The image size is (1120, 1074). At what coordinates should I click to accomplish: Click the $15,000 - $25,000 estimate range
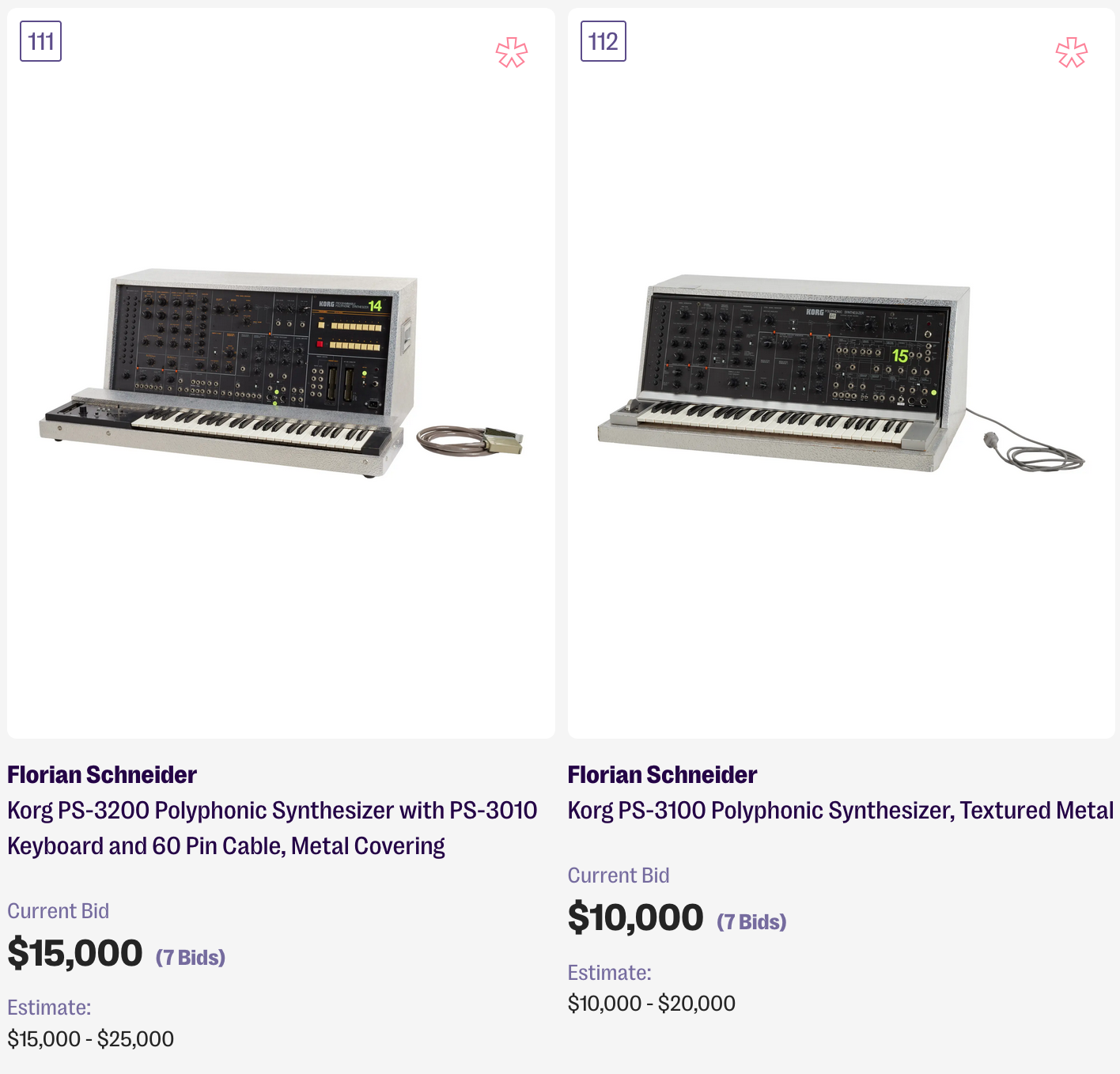[x=90, y=1038]
